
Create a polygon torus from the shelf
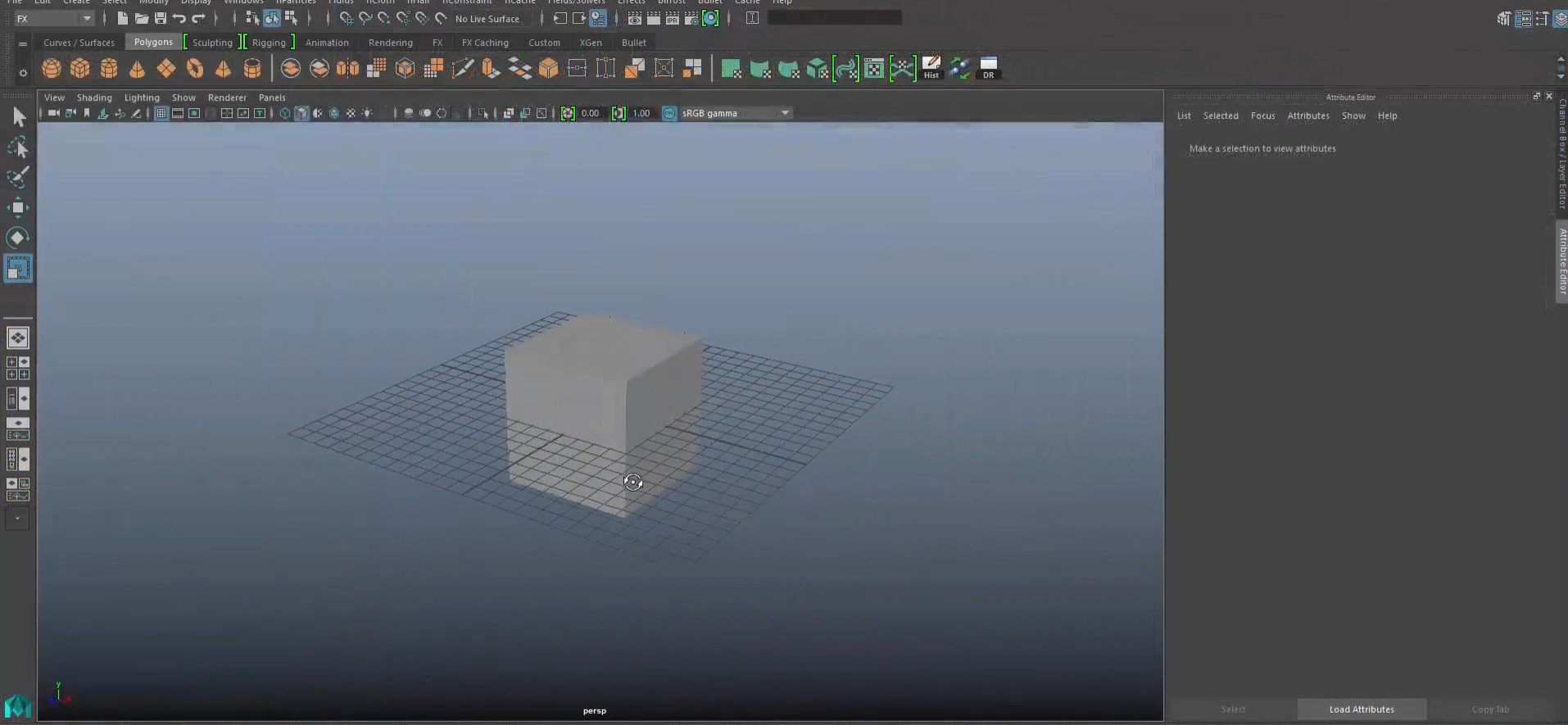tap(194, 69)
